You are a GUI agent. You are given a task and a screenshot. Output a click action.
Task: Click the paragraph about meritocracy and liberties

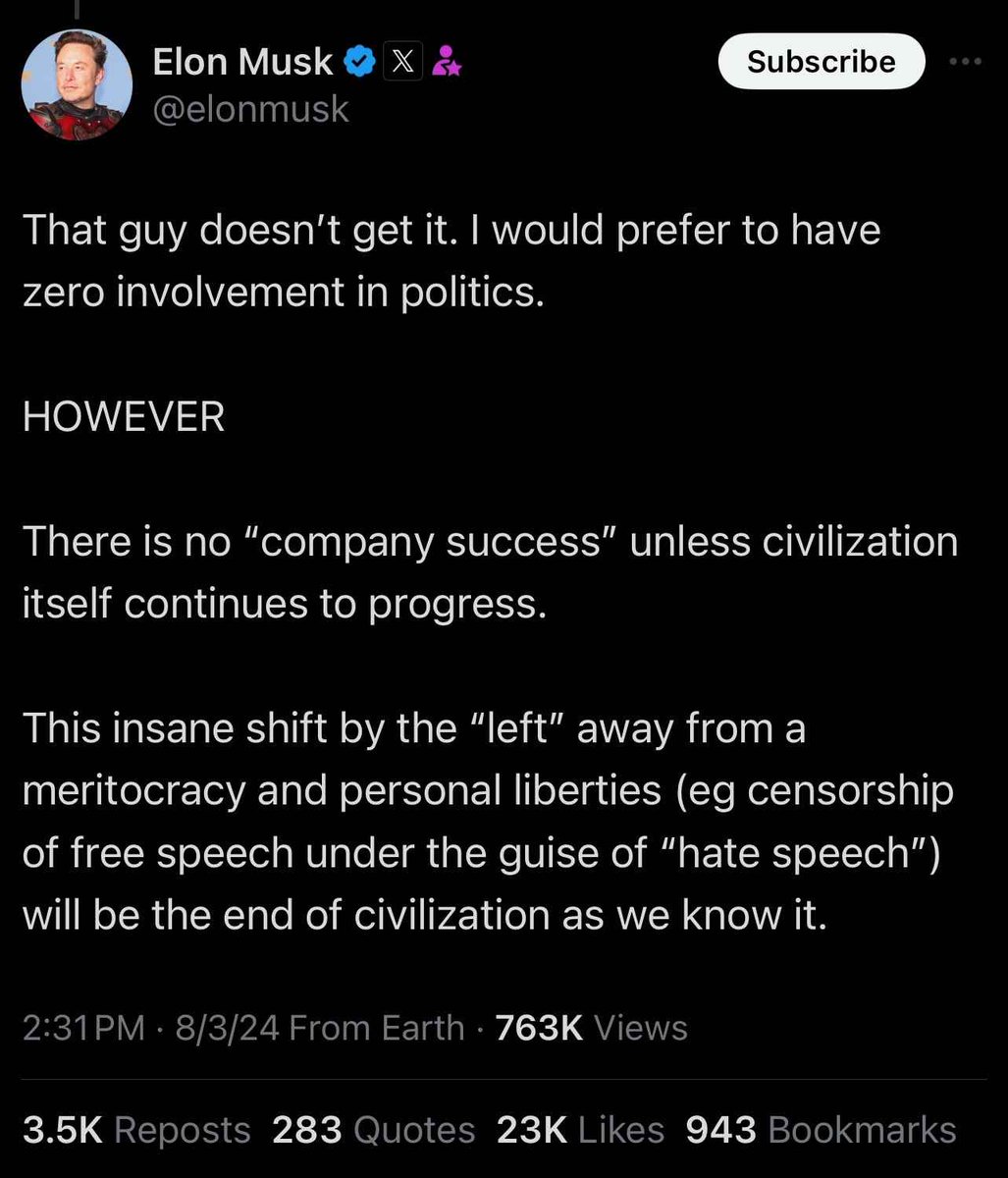click(x=488, y=823)
